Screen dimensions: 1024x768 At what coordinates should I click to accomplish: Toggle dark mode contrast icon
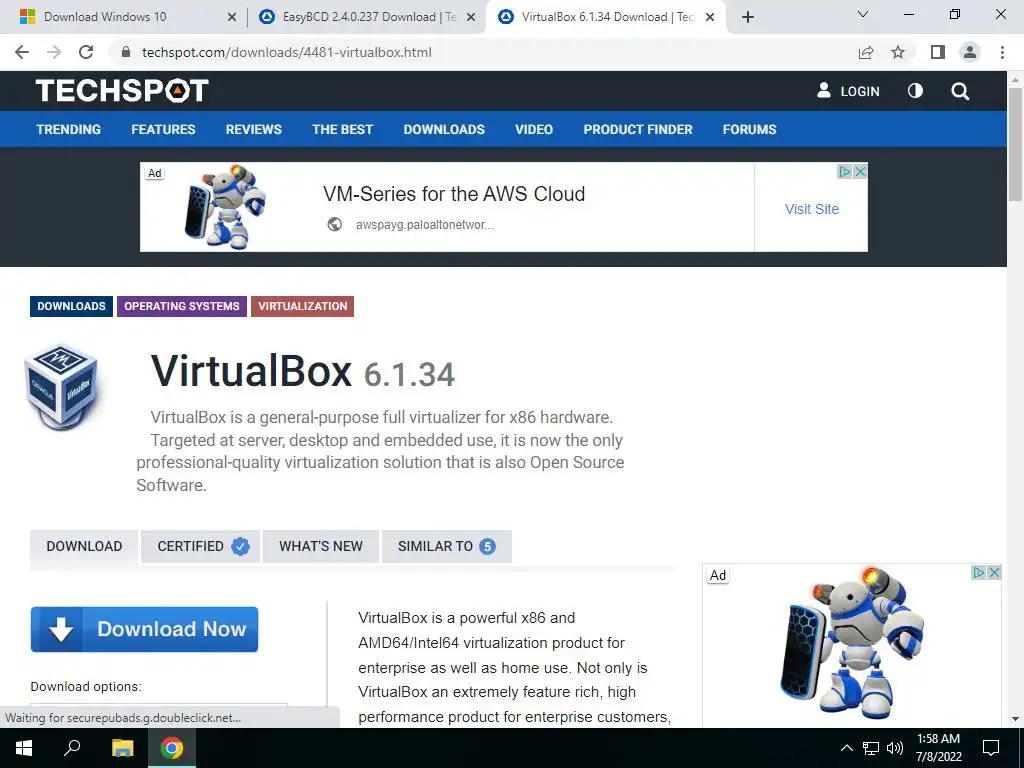(916, 91)
